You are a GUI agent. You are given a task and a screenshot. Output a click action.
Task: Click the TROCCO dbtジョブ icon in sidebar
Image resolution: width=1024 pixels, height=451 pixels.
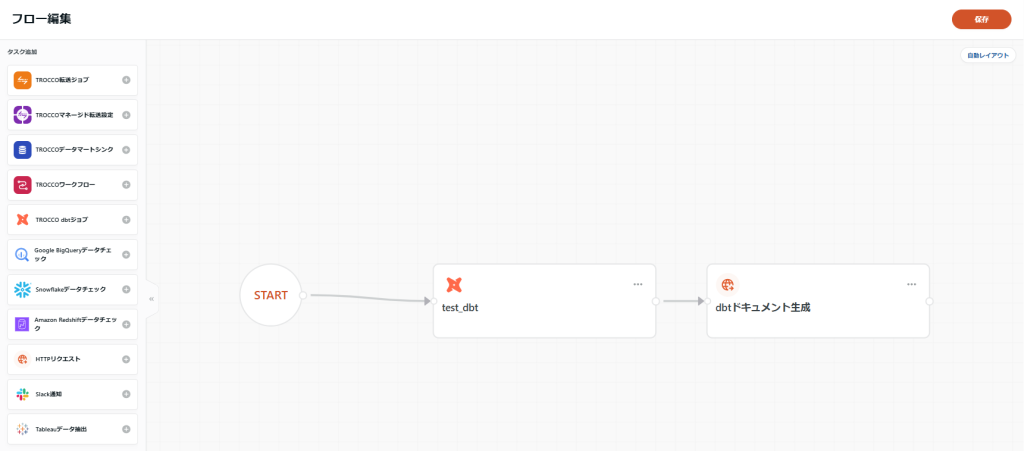point(22,220)
